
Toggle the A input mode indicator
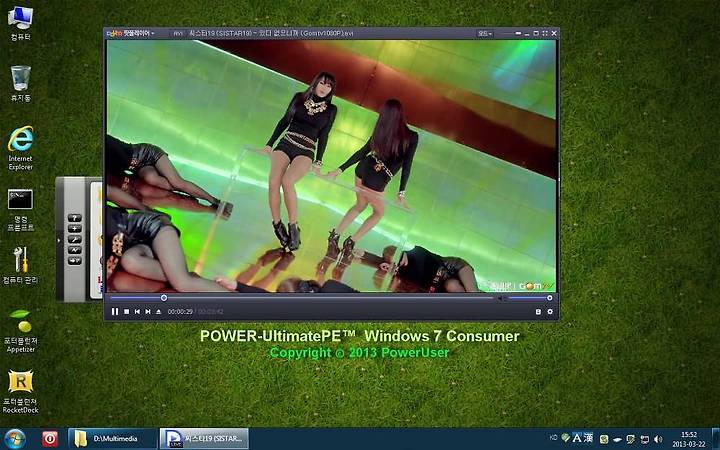tap(577, 438)
